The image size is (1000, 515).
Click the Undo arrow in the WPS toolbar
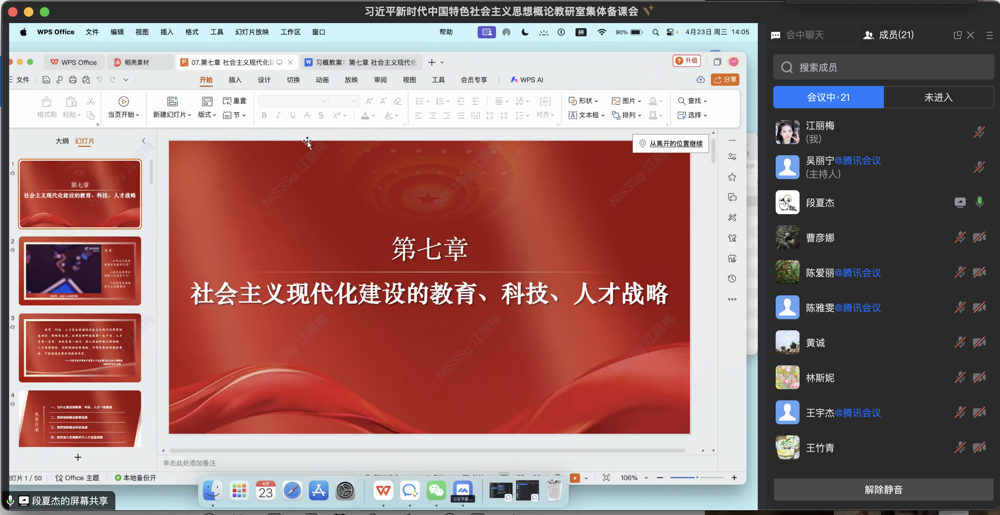pos(99,80)
